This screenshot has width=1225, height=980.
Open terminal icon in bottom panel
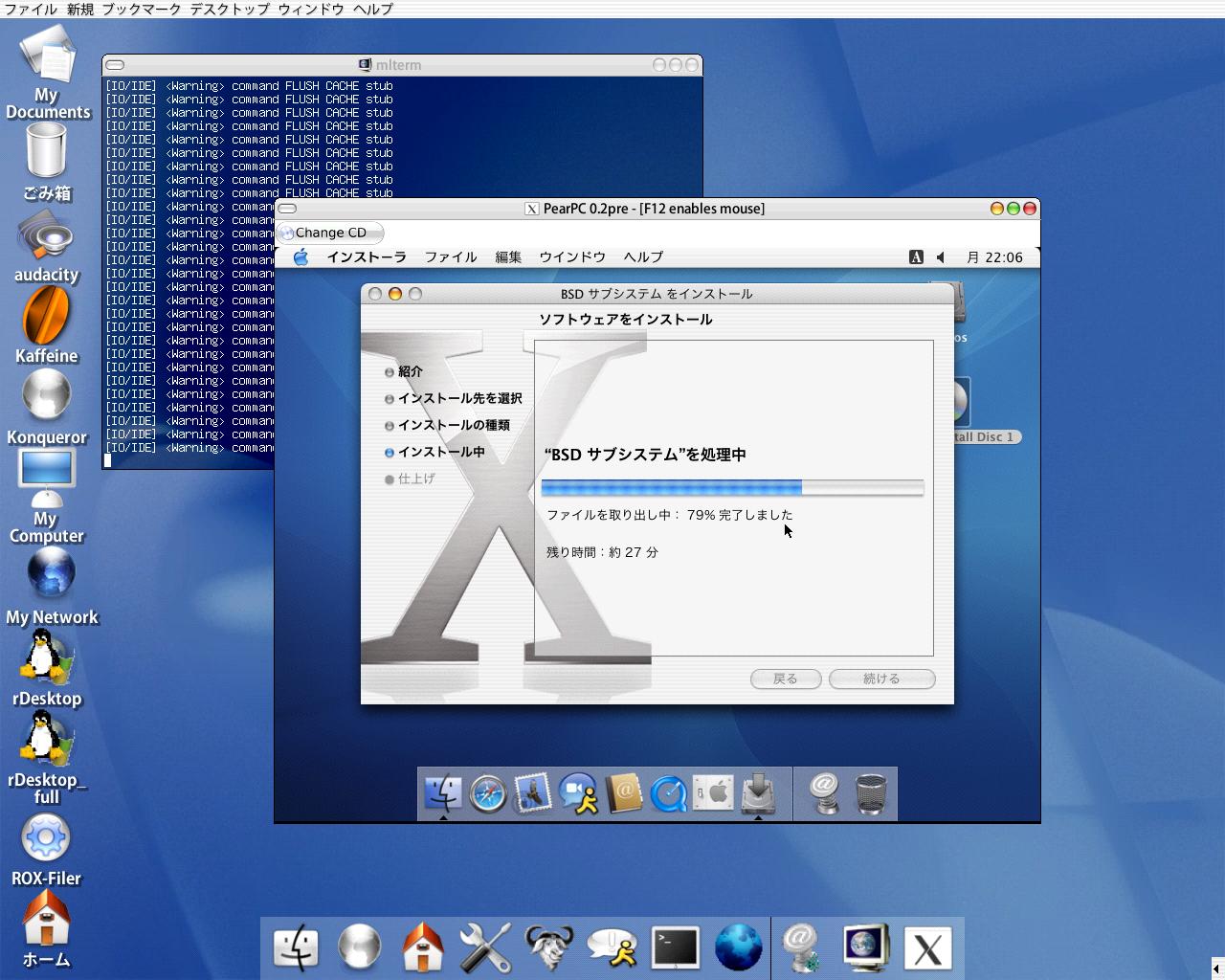676,948
